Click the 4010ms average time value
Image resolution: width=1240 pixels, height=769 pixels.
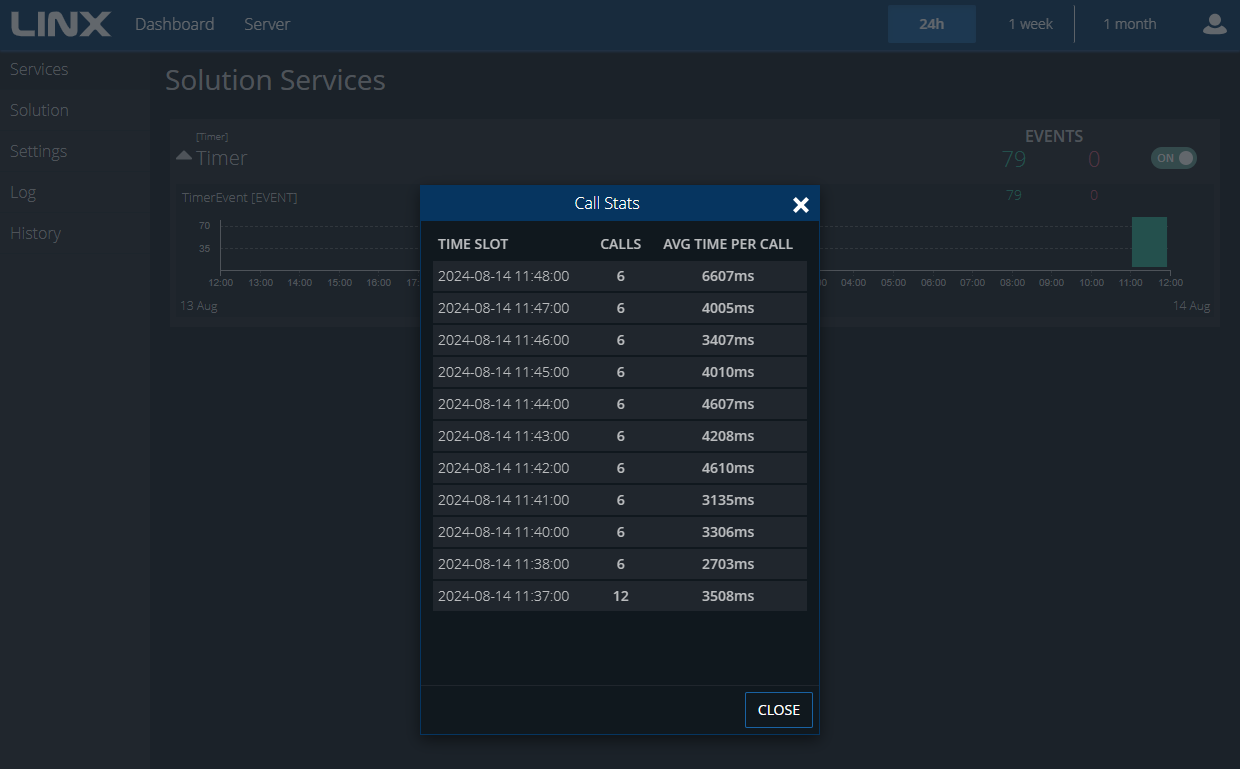tap(728, 372)
